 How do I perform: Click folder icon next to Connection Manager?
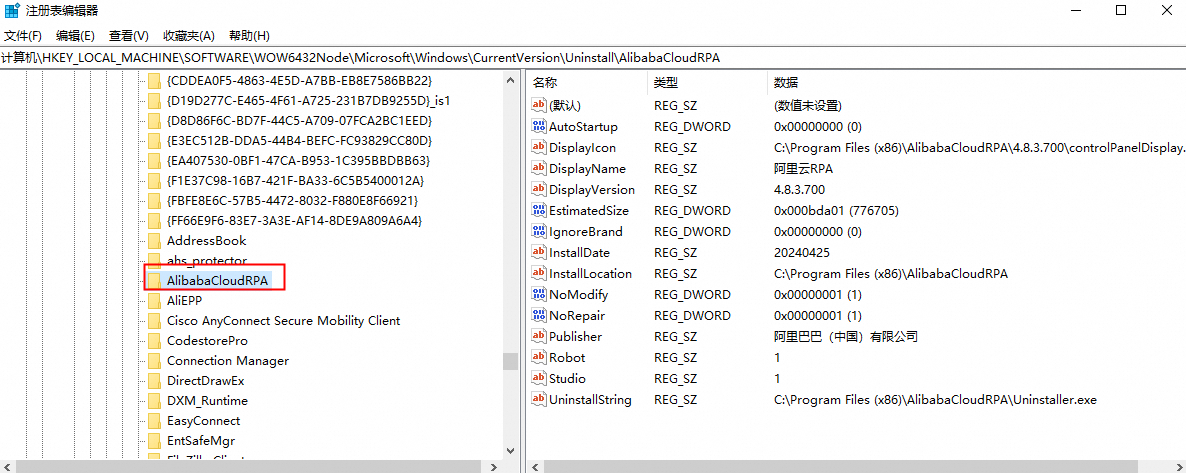point(154,361)
